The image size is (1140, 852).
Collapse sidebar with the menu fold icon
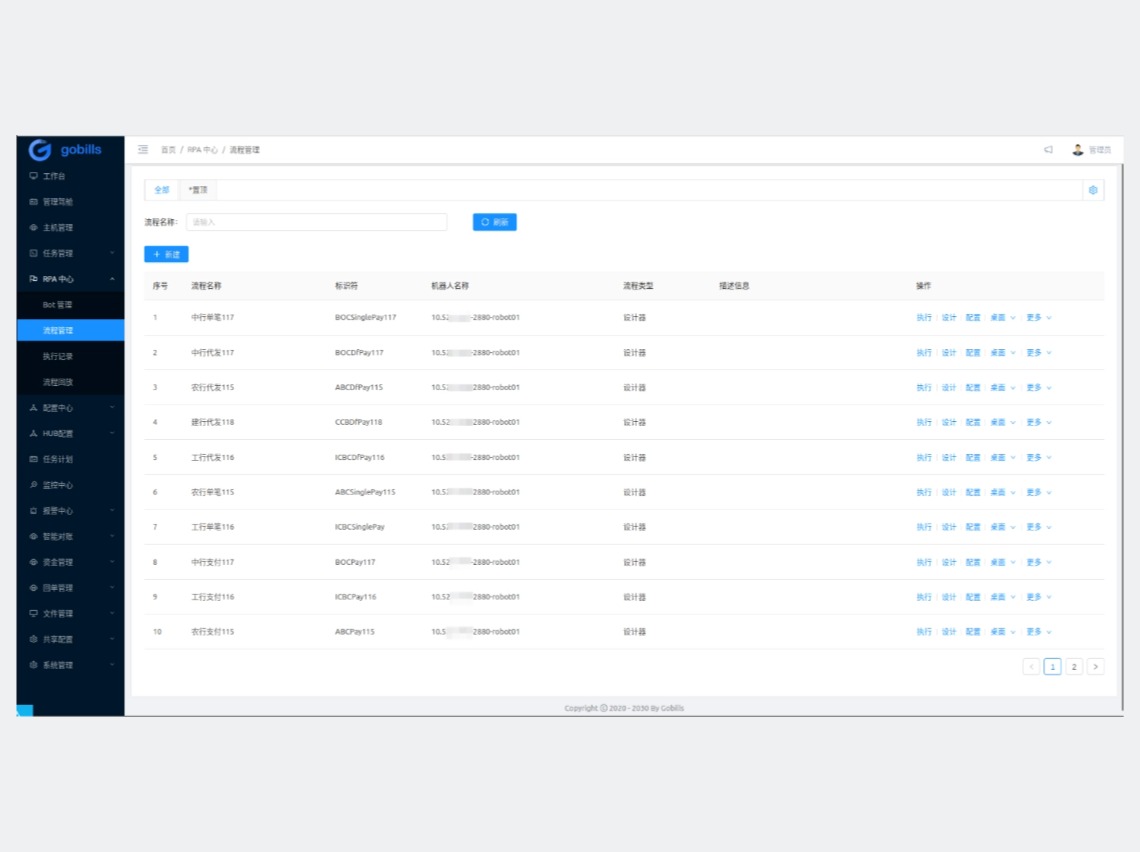click(143, 150)
